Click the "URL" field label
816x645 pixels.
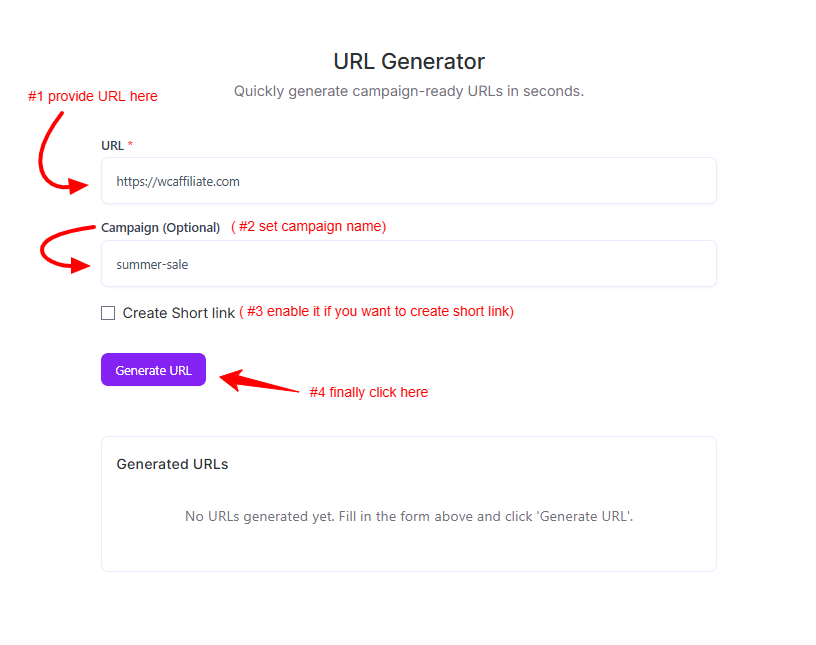pos(112,145)
